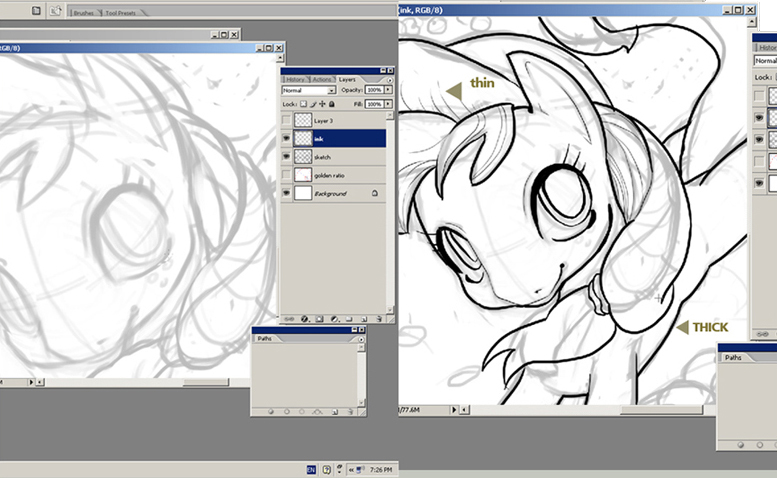Click the file browser icon in options bar

coord(36,10)
